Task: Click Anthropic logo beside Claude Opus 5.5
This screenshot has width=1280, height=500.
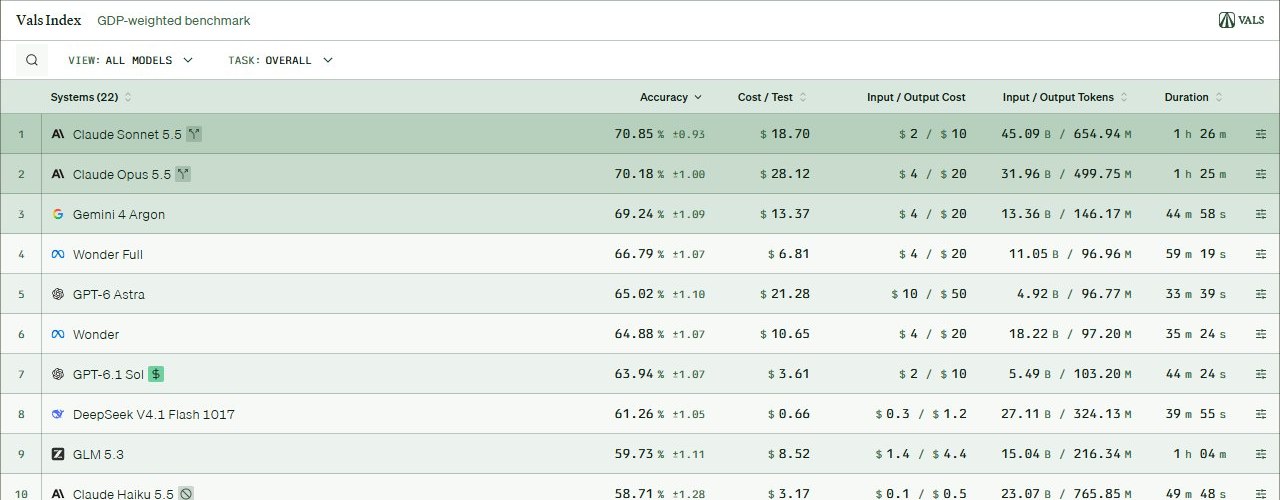Action: 58,174
